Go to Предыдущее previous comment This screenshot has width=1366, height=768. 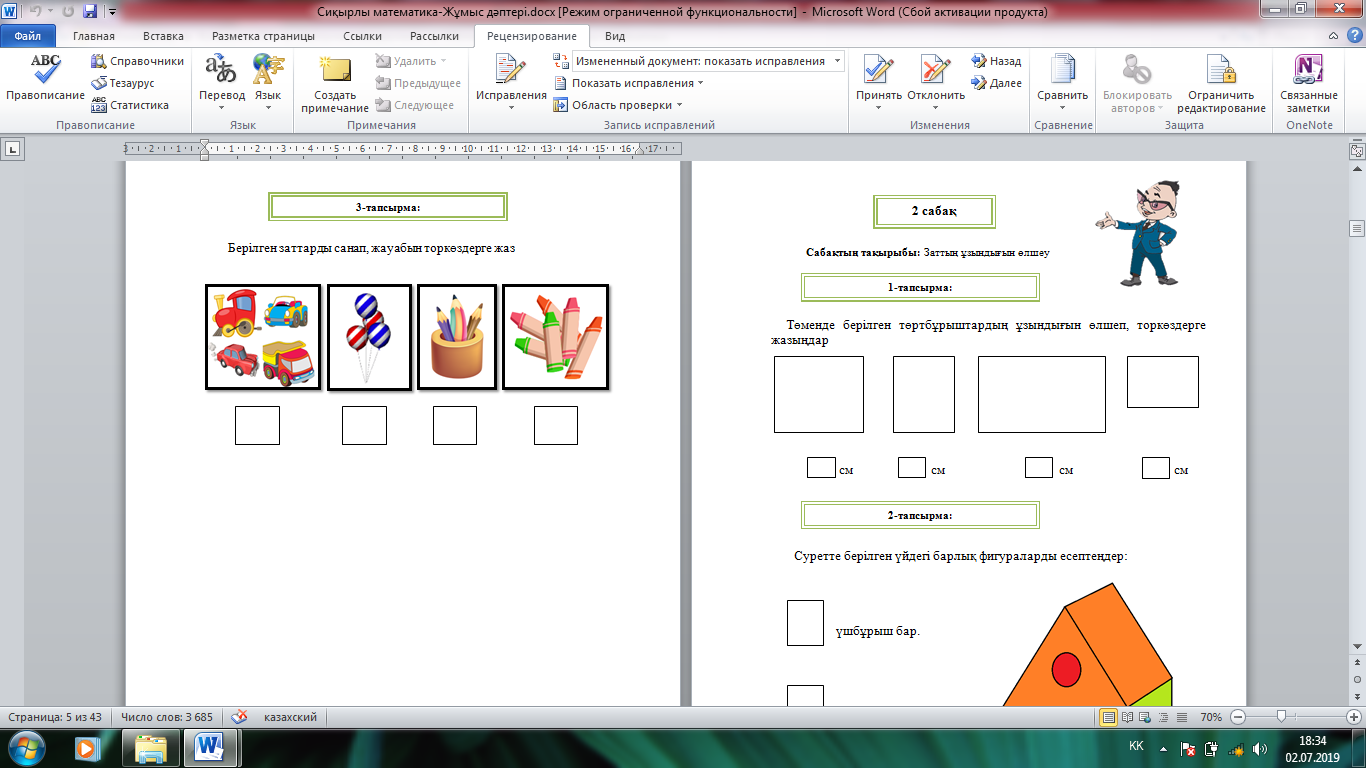click(x=418, y=83)
